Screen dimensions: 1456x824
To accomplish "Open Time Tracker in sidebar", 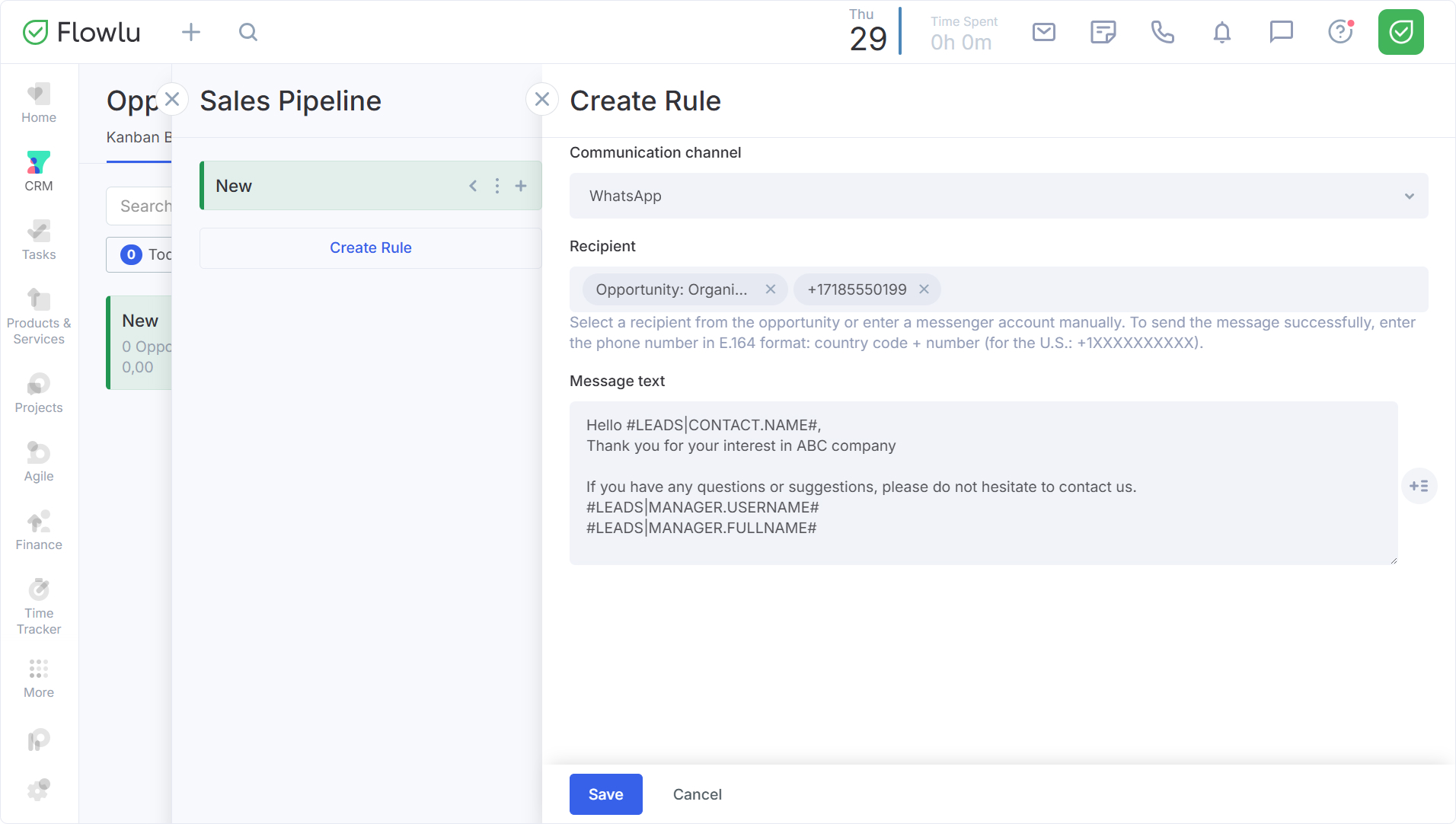I will [39, 607].
